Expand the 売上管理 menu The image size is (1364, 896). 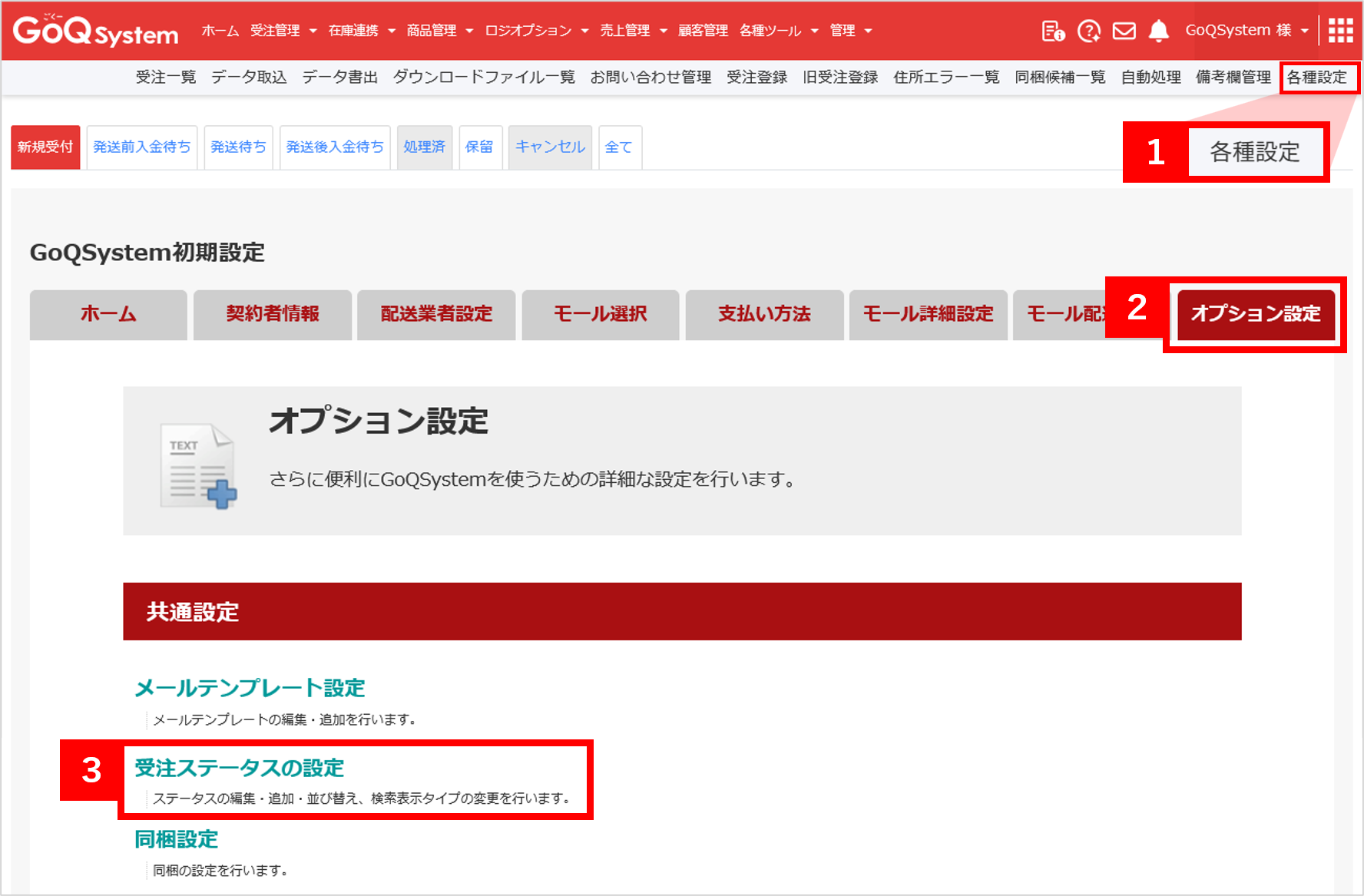pyautogui.click(x=634, y=31)
